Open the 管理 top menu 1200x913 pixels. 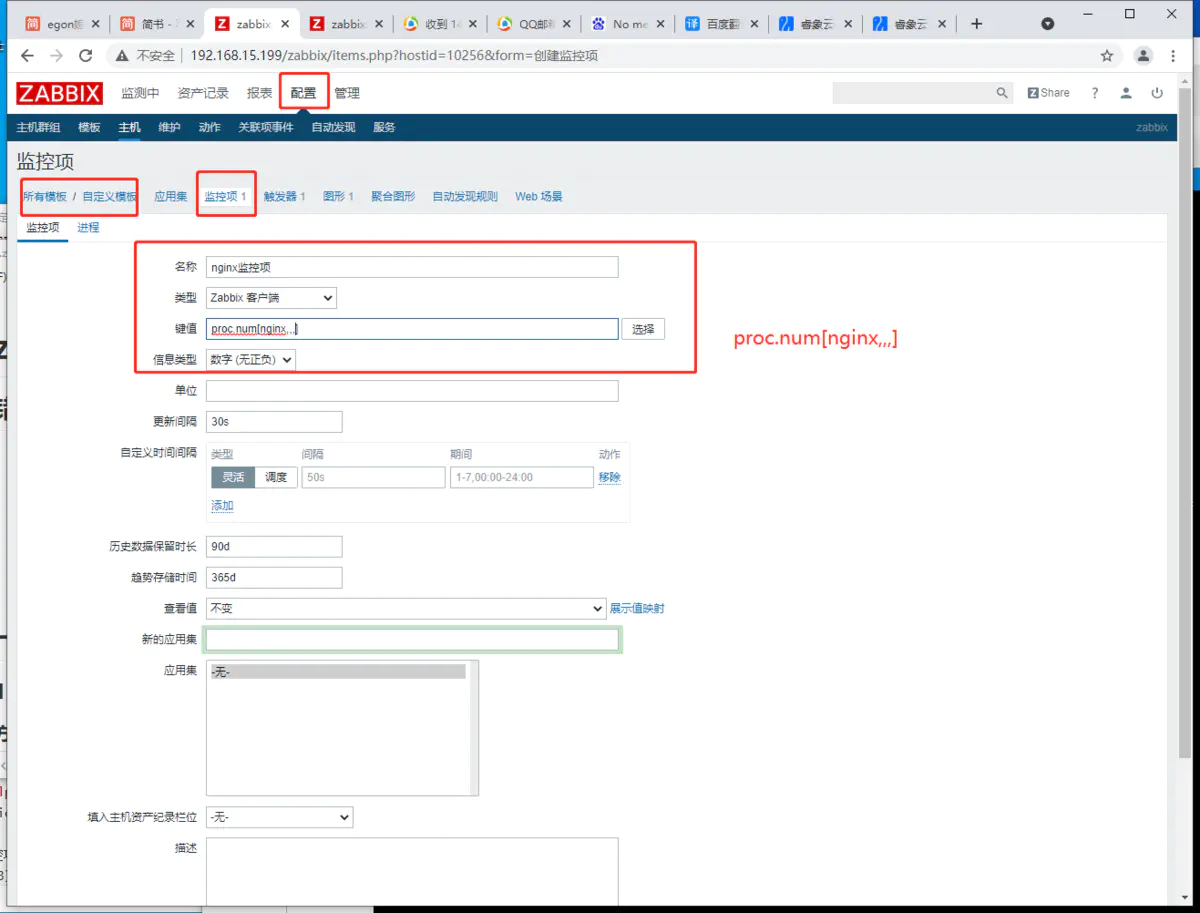pos(347,93)
